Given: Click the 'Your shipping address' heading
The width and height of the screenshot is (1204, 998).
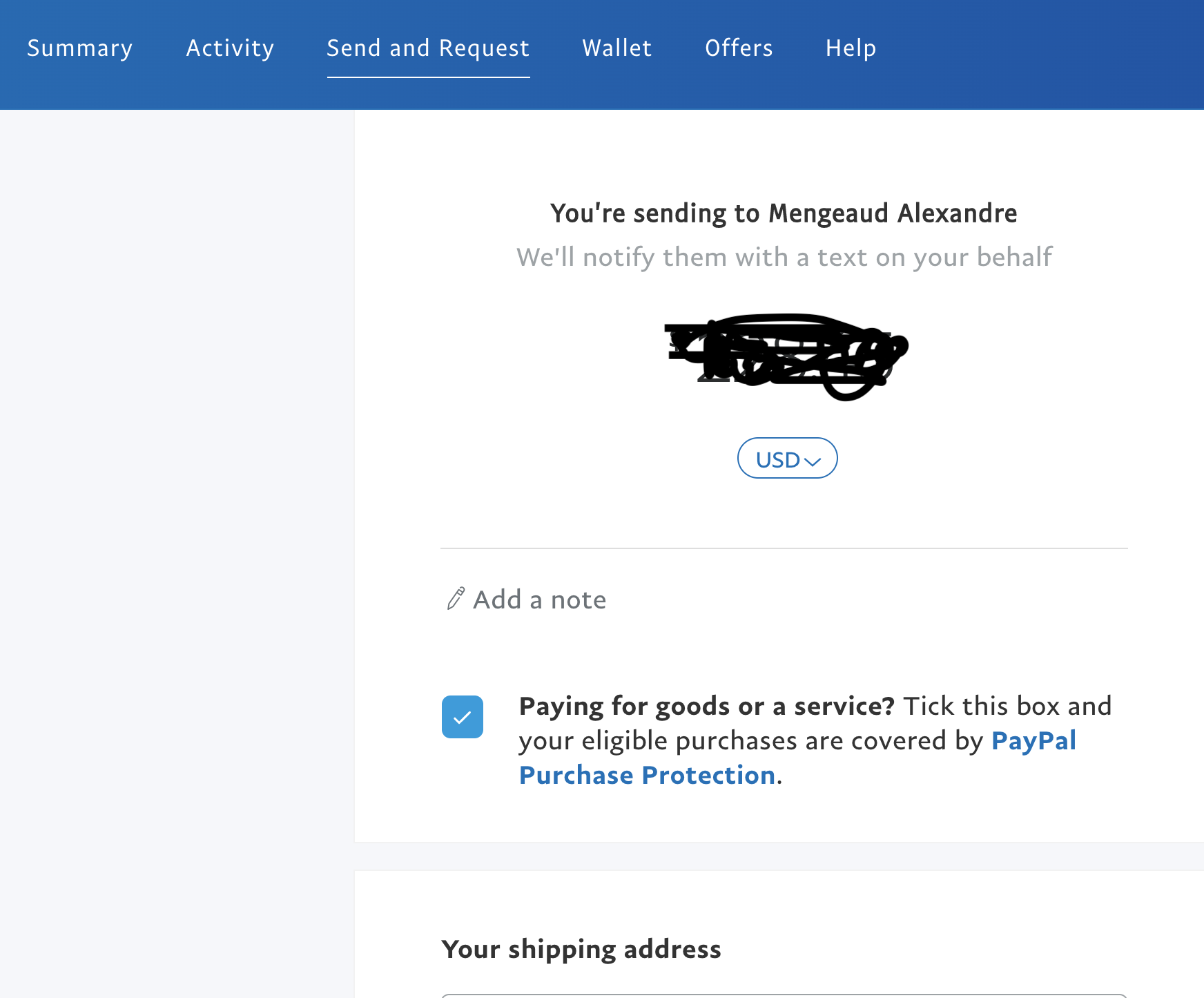Looking at the screenshot, I should click(581, 950).
